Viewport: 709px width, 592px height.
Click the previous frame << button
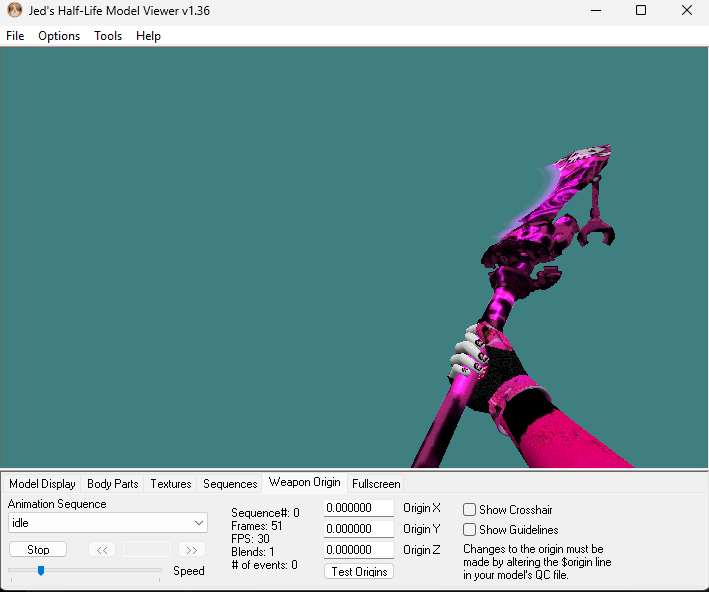click(x=102, y=550)
